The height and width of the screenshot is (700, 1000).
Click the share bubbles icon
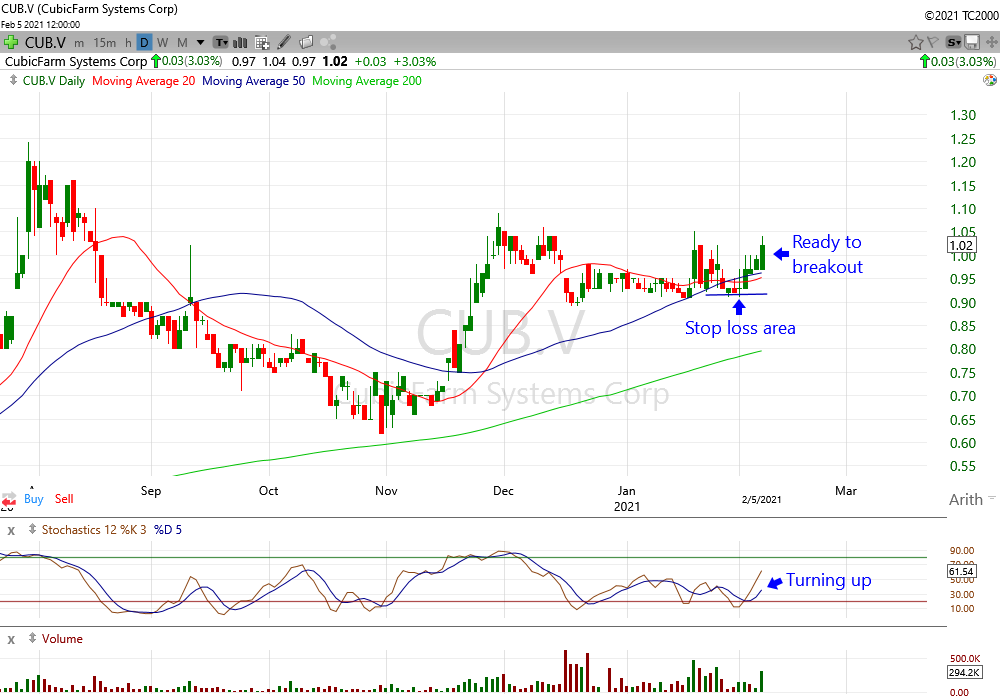[328, 42]
